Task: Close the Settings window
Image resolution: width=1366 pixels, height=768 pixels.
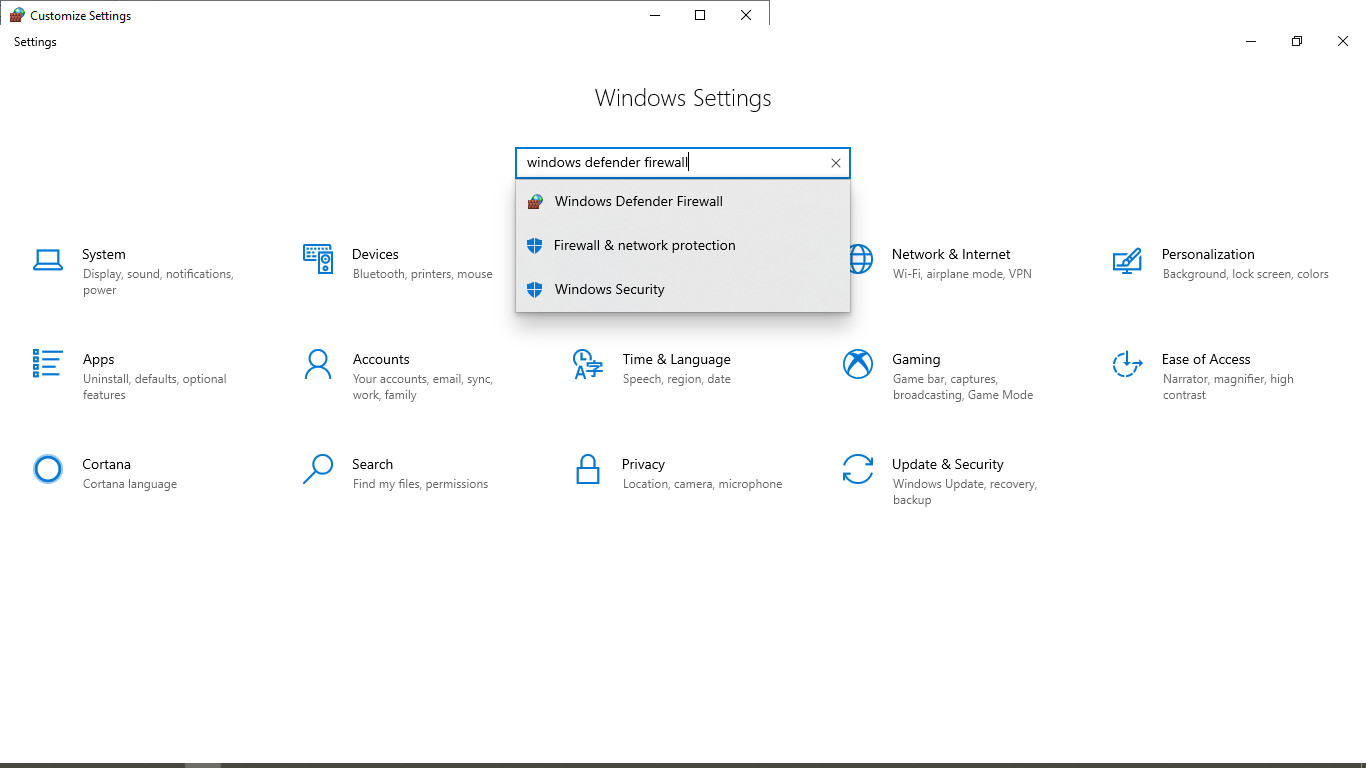Action: 1343,41
